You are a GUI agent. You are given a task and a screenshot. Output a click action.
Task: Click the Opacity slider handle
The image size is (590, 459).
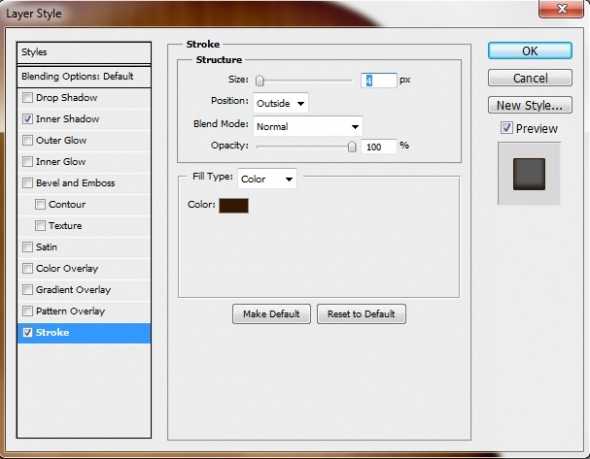click(352, 147)
